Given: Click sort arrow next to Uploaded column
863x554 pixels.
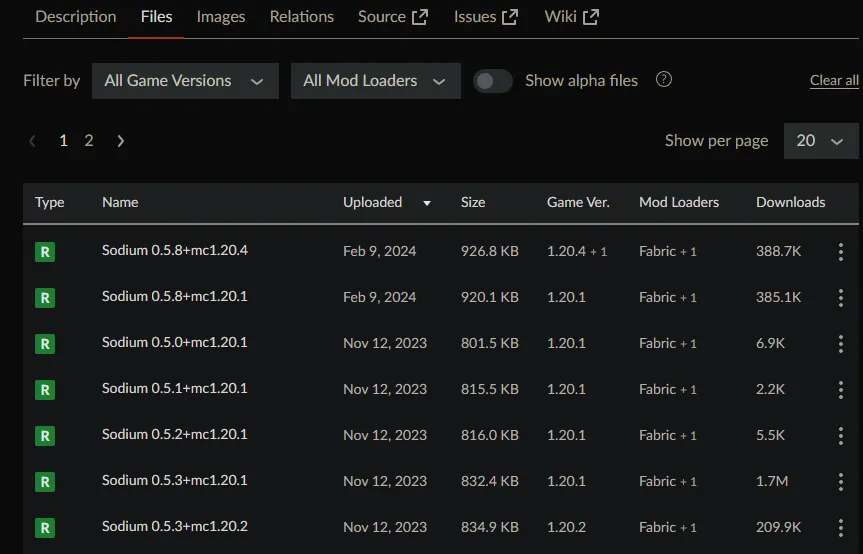Looking at the screenshot, I should pos(427,203).
